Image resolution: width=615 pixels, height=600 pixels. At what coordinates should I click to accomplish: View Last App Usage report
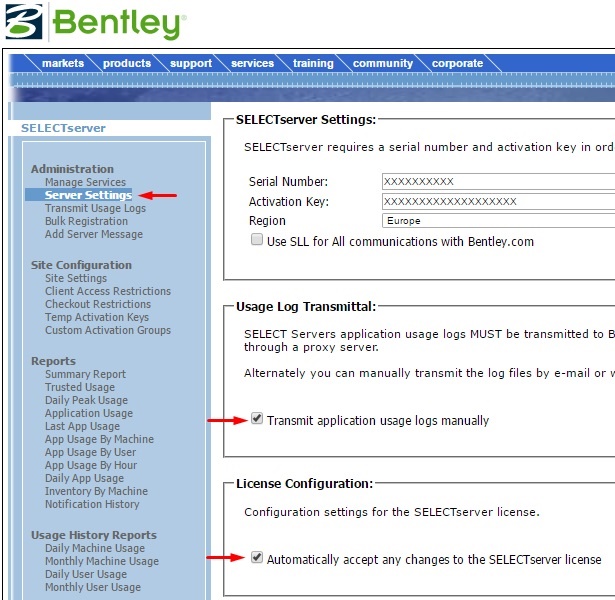tap(82, 426)
